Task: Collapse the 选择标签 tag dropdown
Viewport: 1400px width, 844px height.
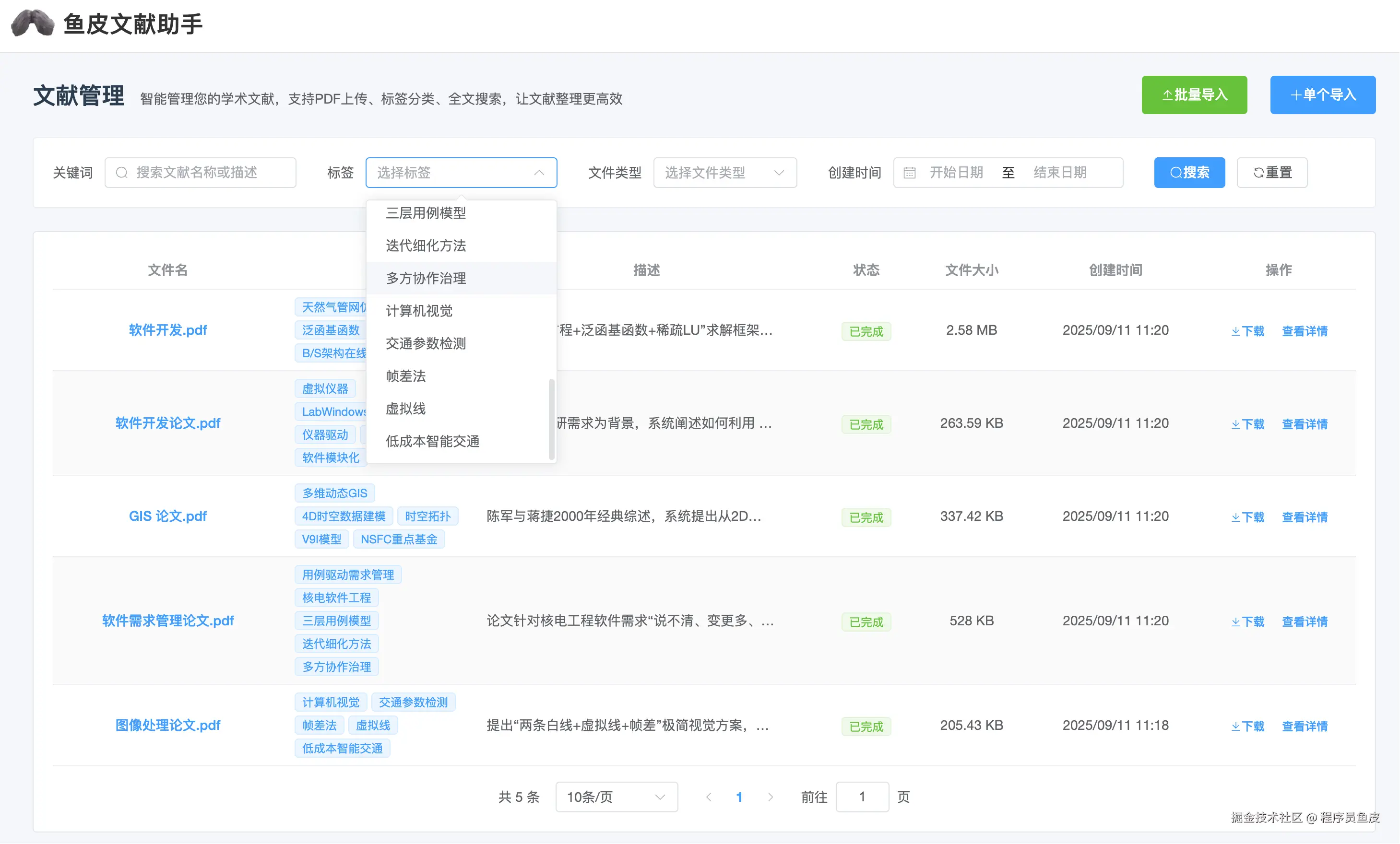Action: tap(539, 173)
